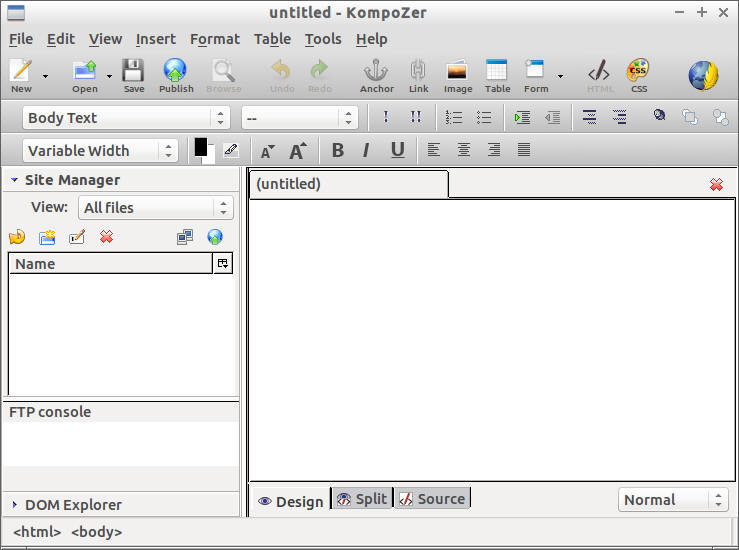Toggle Bold text formatting

click(x=337, y=151)
